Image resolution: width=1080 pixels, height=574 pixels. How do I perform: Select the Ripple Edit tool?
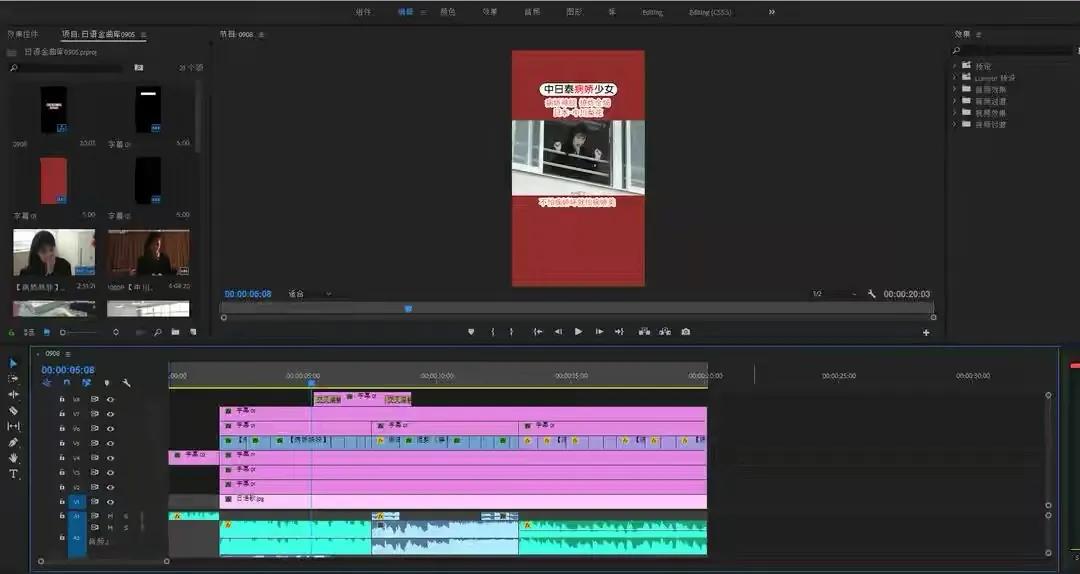pos(14,394)
